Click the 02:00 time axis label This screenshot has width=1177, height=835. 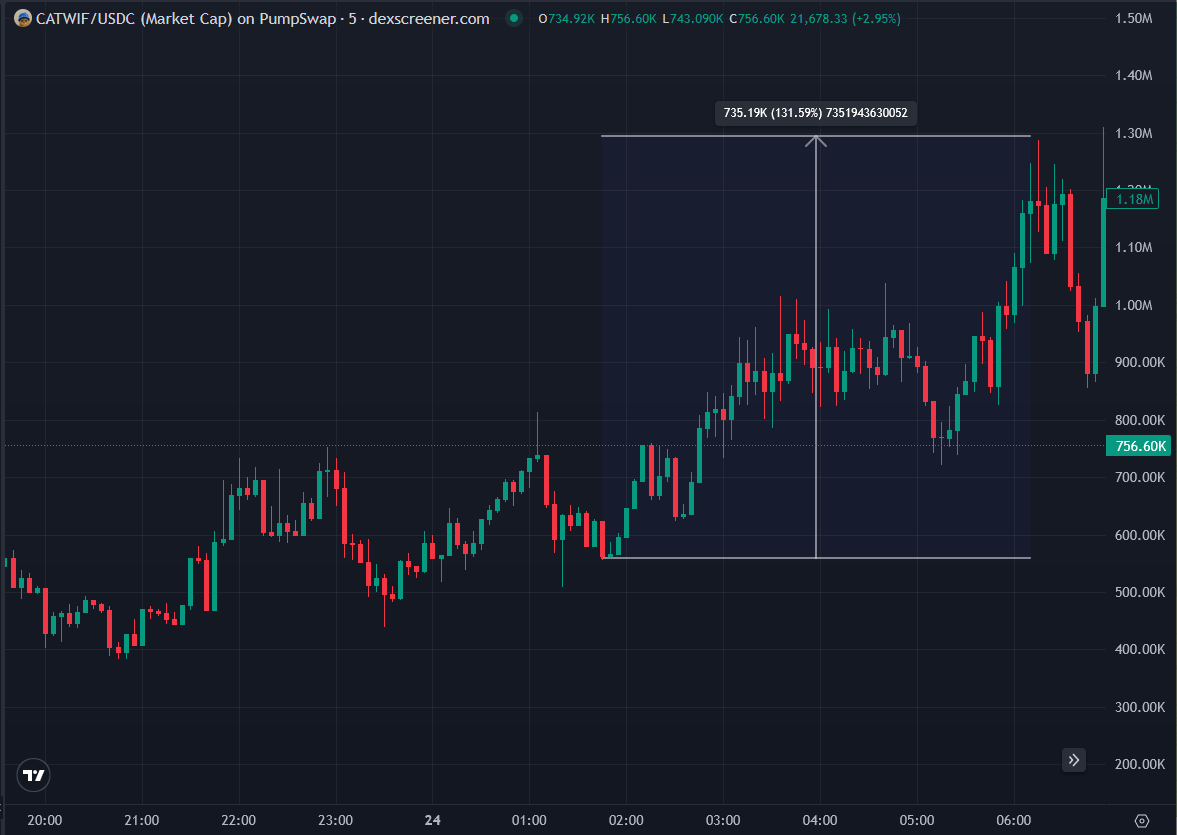(x=626, y=820)
